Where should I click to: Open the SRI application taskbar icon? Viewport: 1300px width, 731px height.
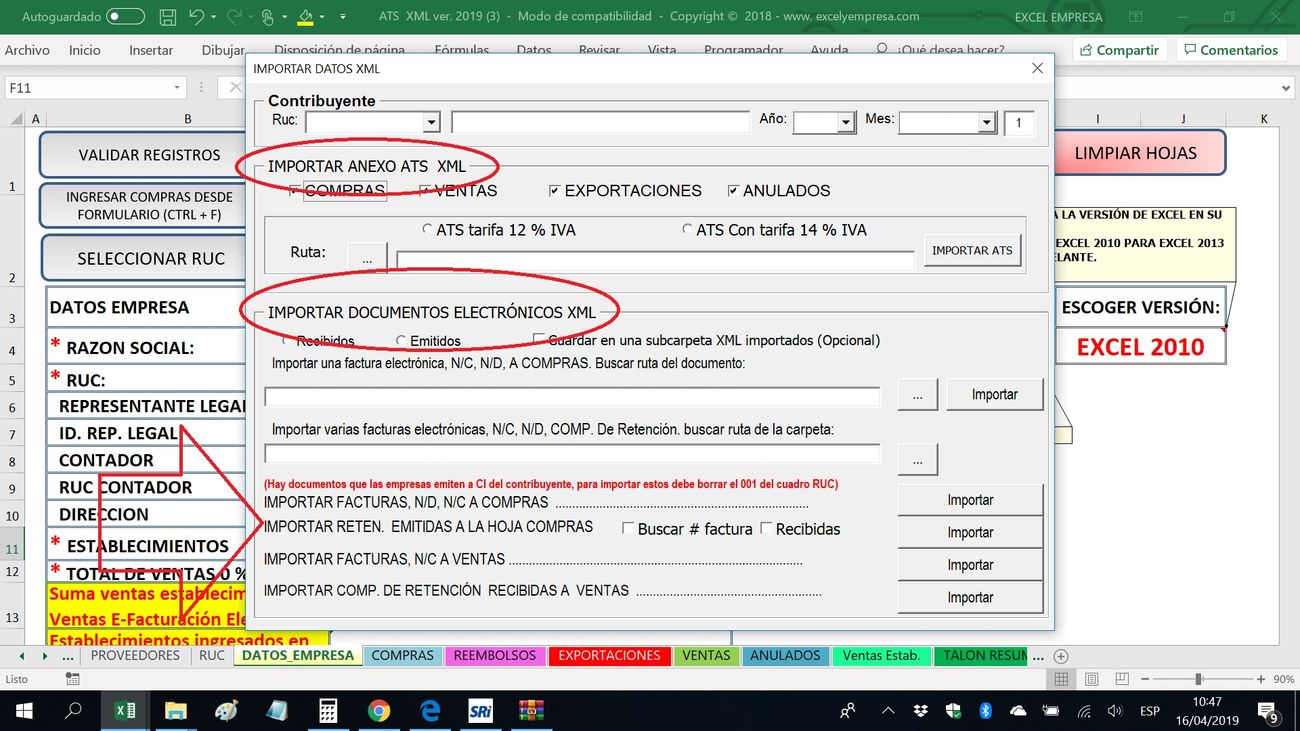(480, 711)
